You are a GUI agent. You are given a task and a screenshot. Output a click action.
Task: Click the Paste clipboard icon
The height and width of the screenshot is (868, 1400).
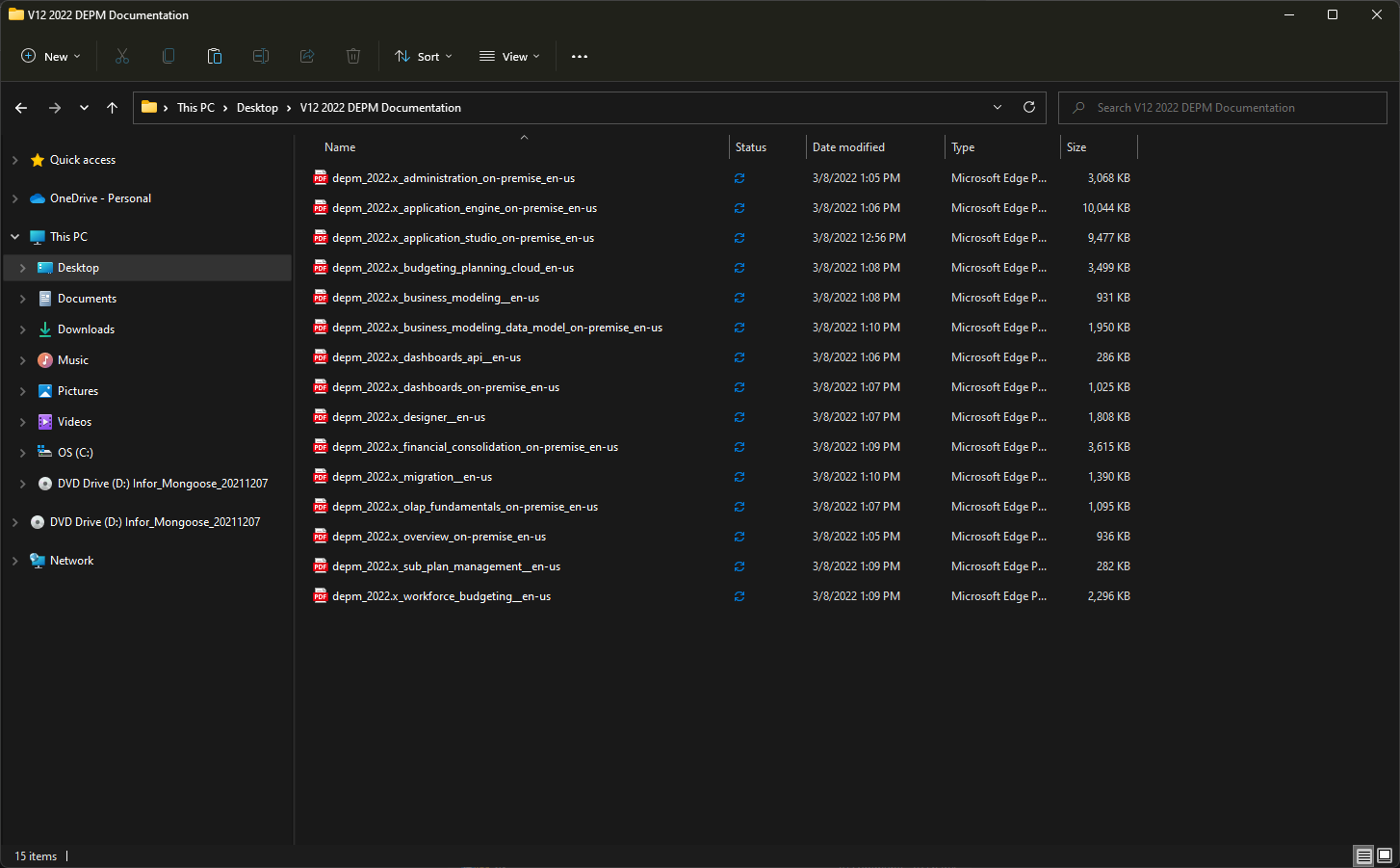tap(215, 57)
